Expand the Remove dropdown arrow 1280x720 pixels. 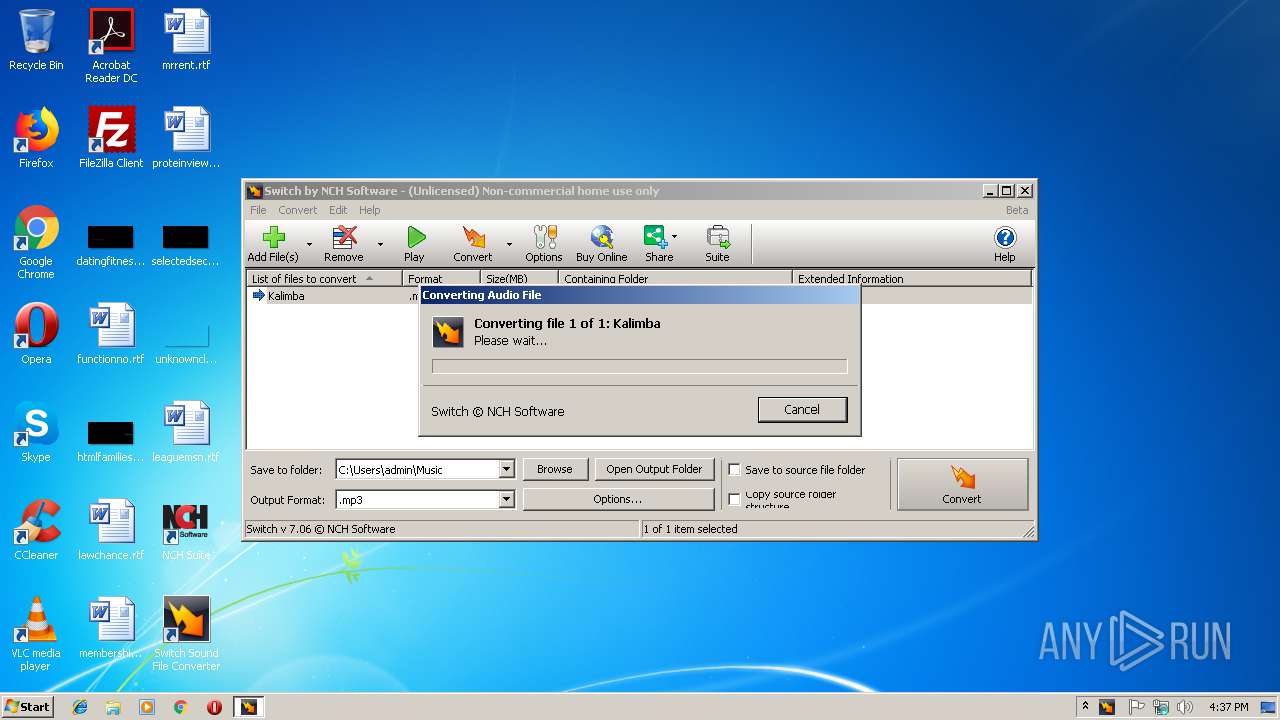pos(380,244)
